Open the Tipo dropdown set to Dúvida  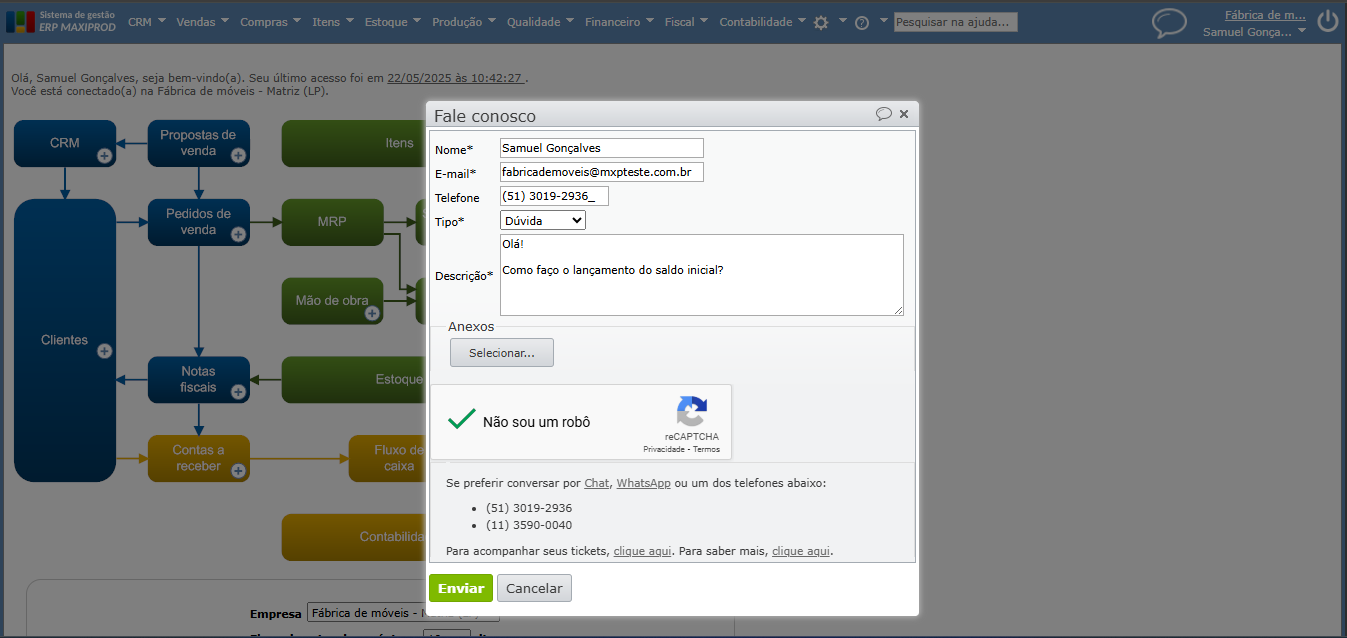coord(542,220)
